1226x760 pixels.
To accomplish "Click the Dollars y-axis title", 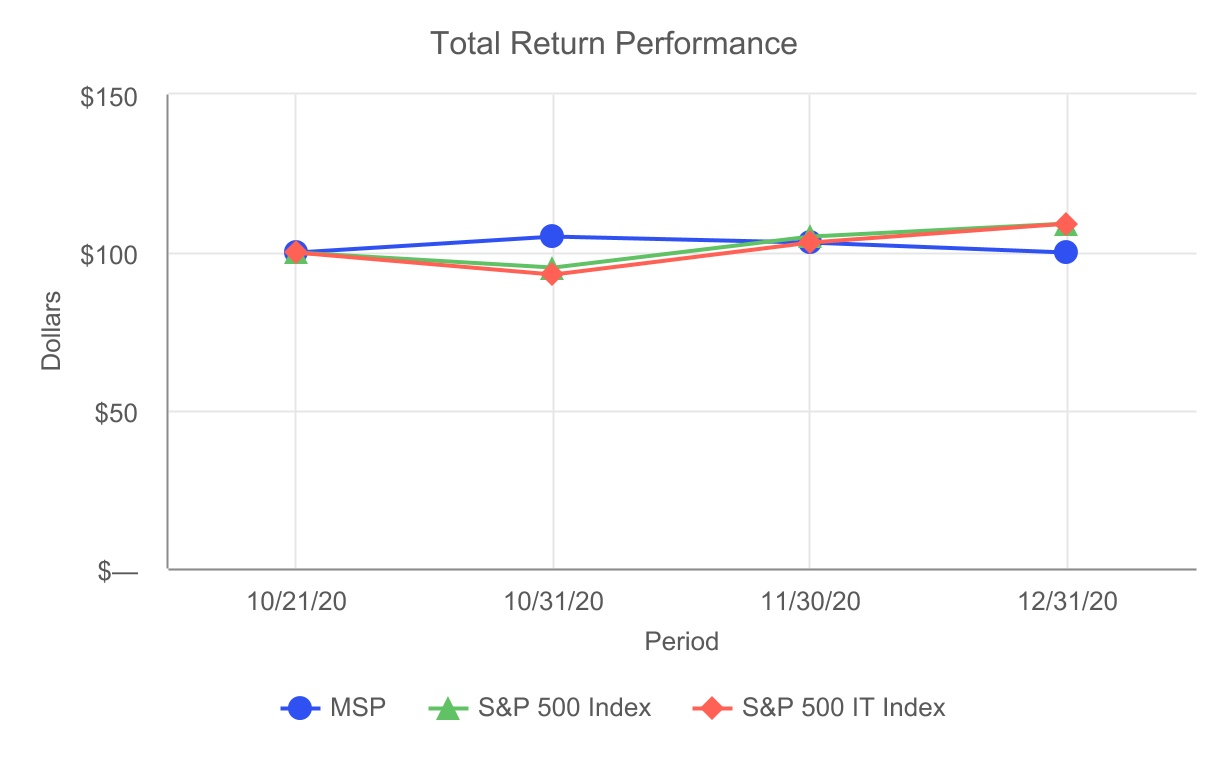I will tap(51, 331).
